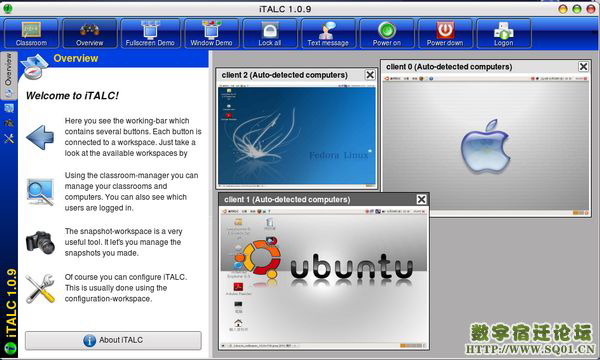Click the monitor magnifier classroom icon
Screen dimensions: 600x360
coord(40,192)
